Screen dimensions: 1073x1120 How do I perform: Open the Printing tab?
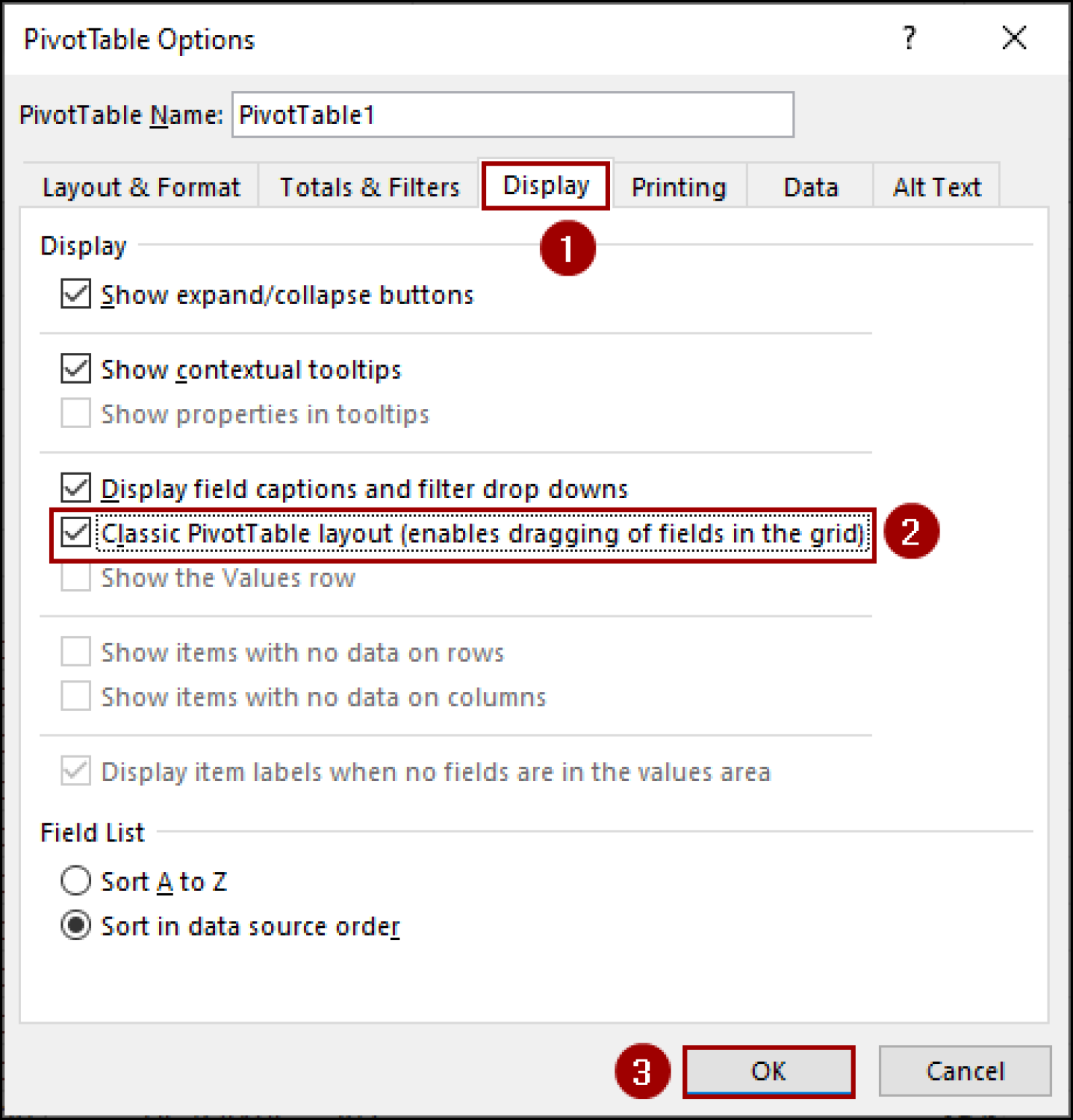679,187
